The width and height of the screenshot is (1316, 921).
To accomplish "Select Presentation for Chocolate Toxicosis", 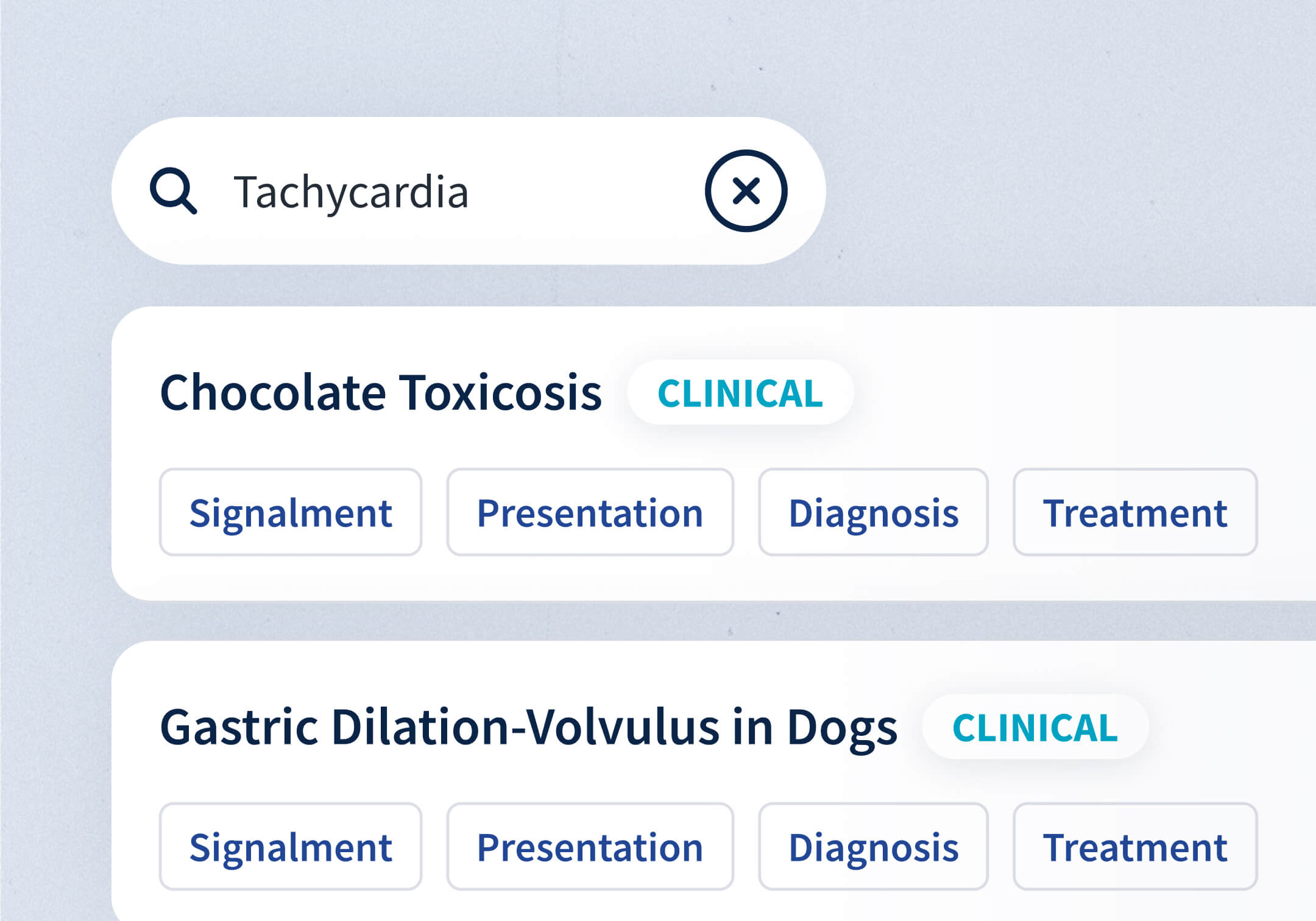I will (x=590, y=512).
